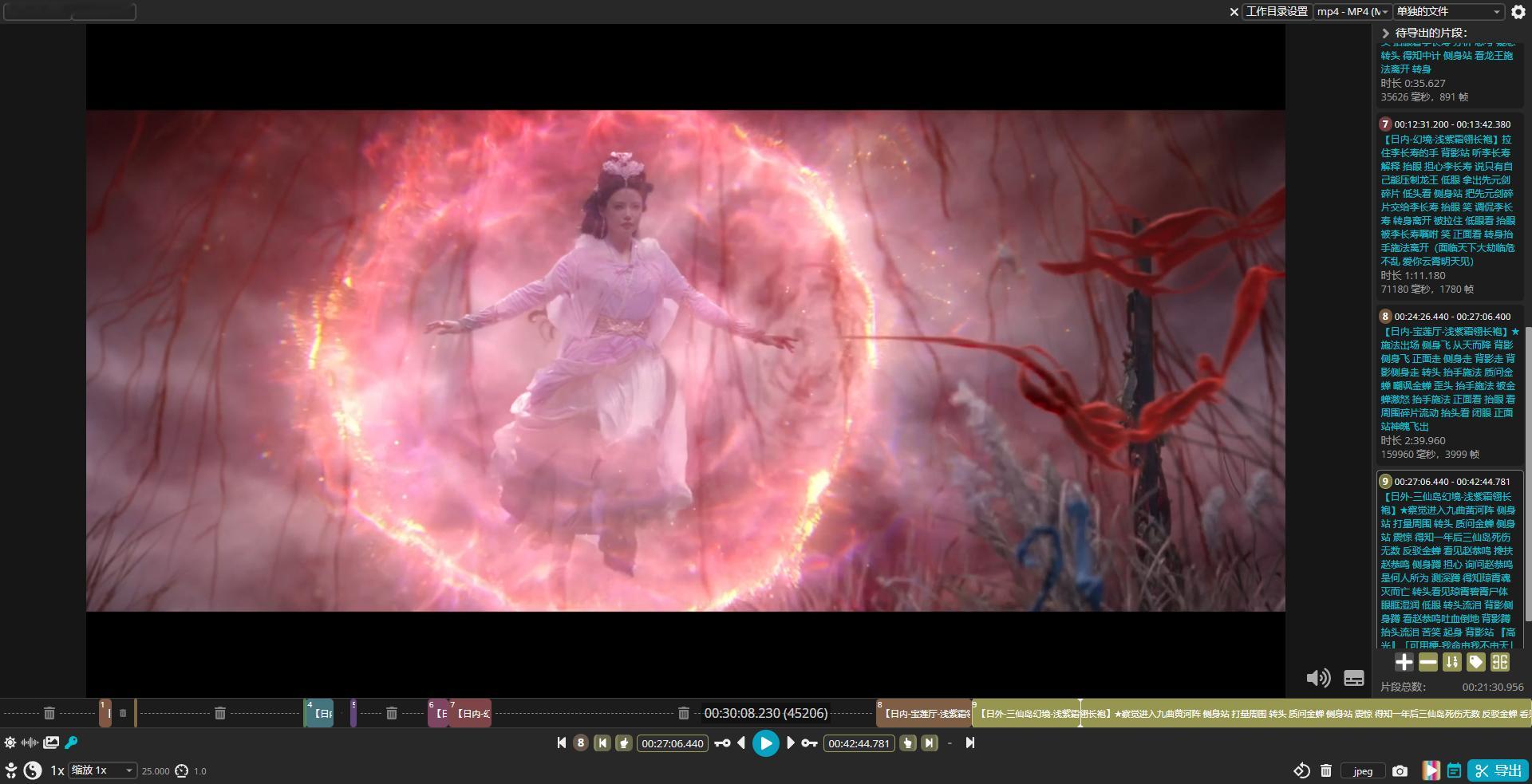Viewport: 1532px width, 784px height.
Task: Open the settings gear at top right
Action: pos(1518,12)
